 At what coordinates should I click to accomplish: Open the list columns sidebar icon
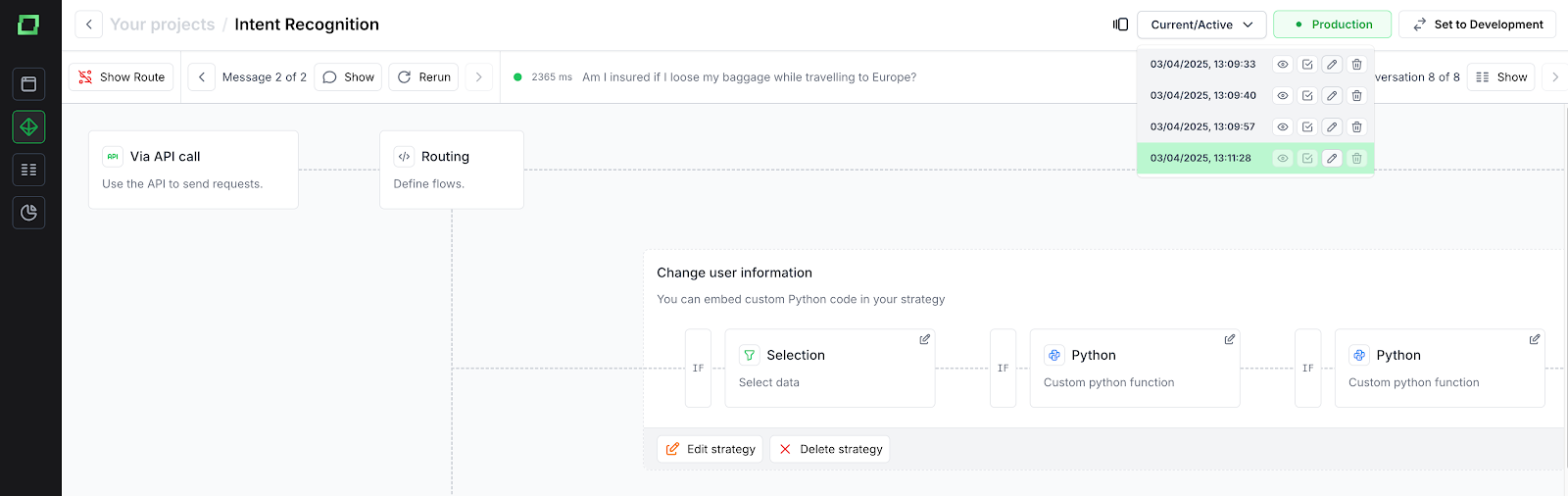click(28, 170)
